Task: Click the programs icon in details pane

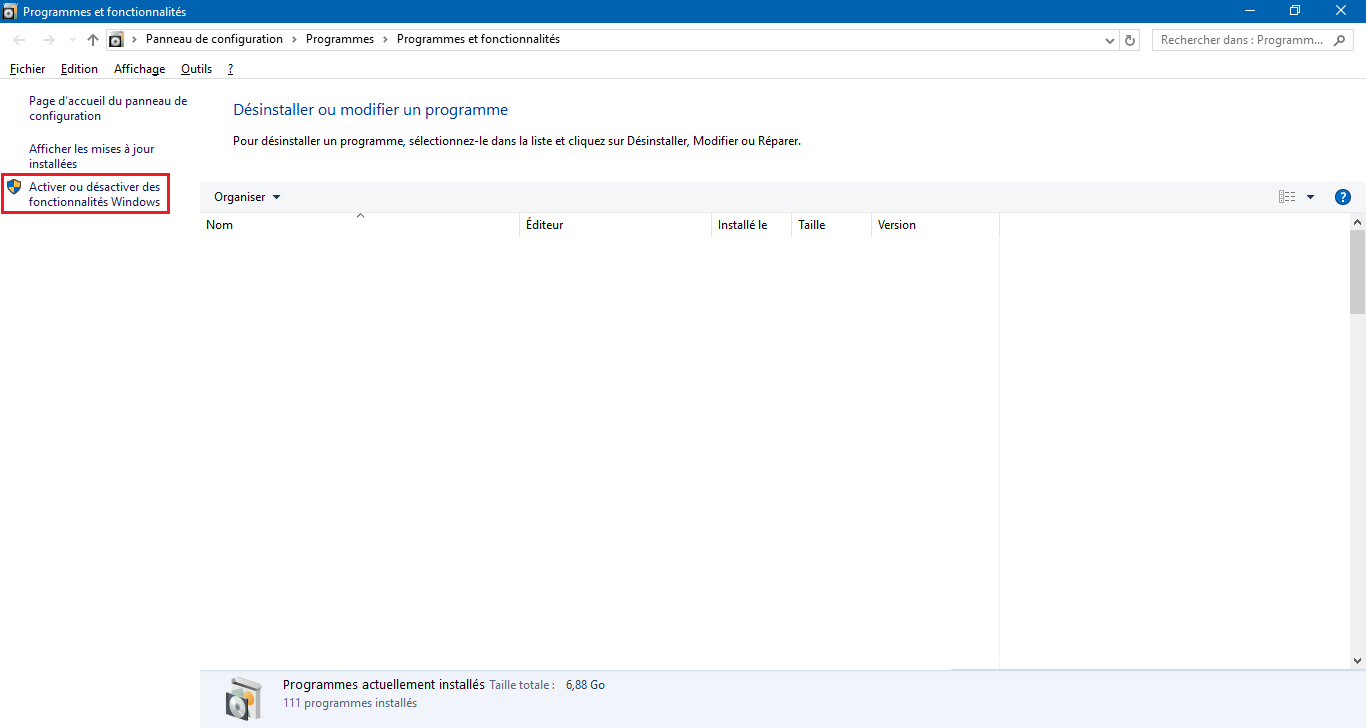Action: coord(243,698)
